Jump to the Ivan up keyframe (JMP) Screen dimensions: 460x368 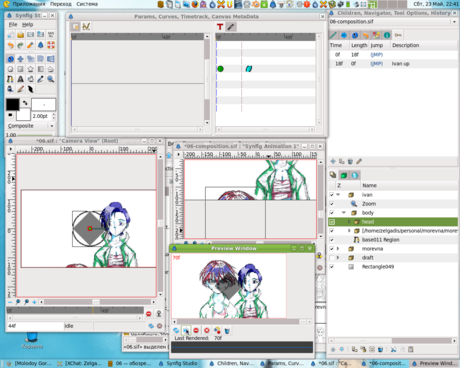point(377,64)
